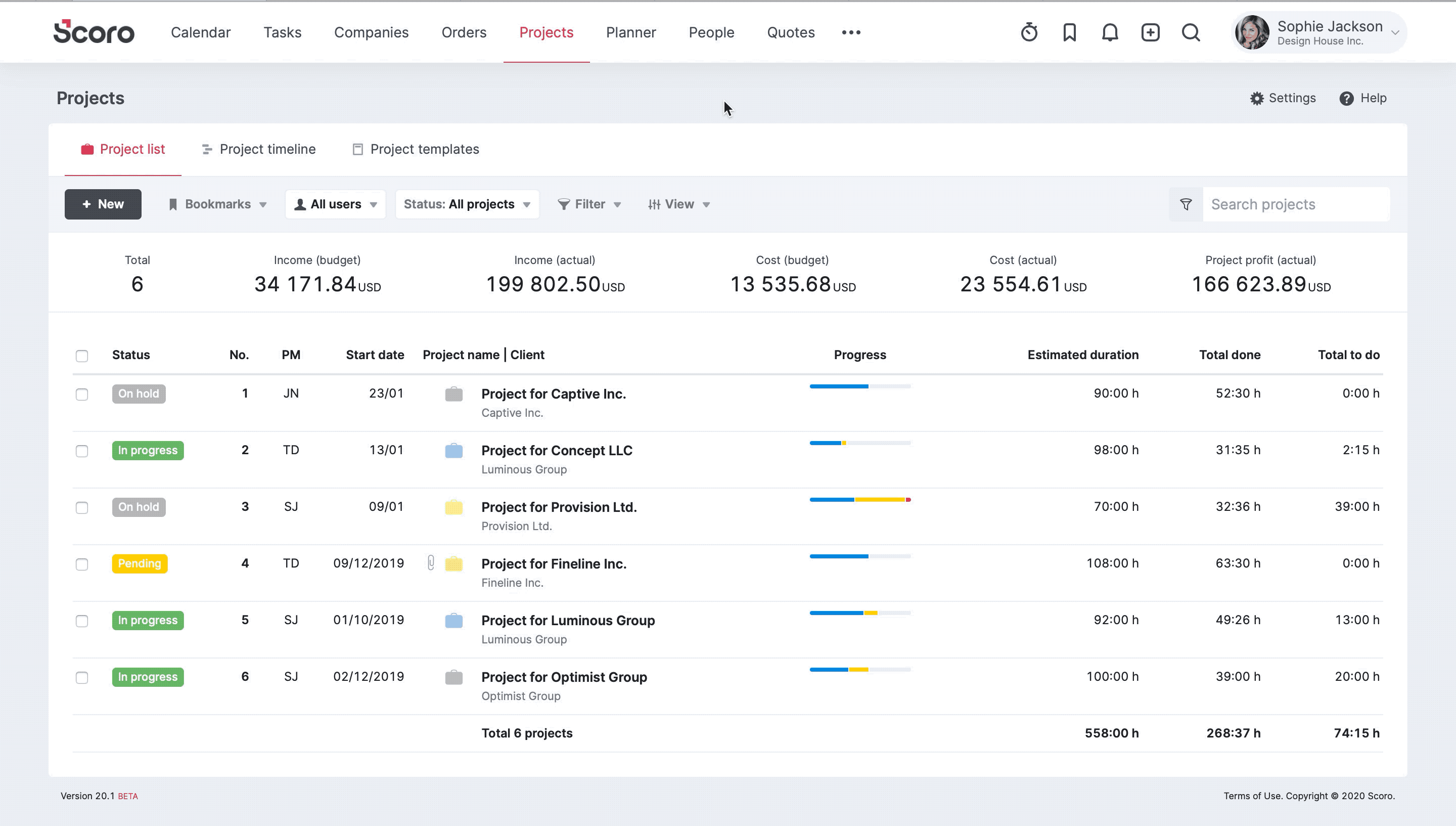Check the box for Project for Captive Inc.
This screenshot has width=1456, height=826.
pyautogui.click(x=81, y=394)
